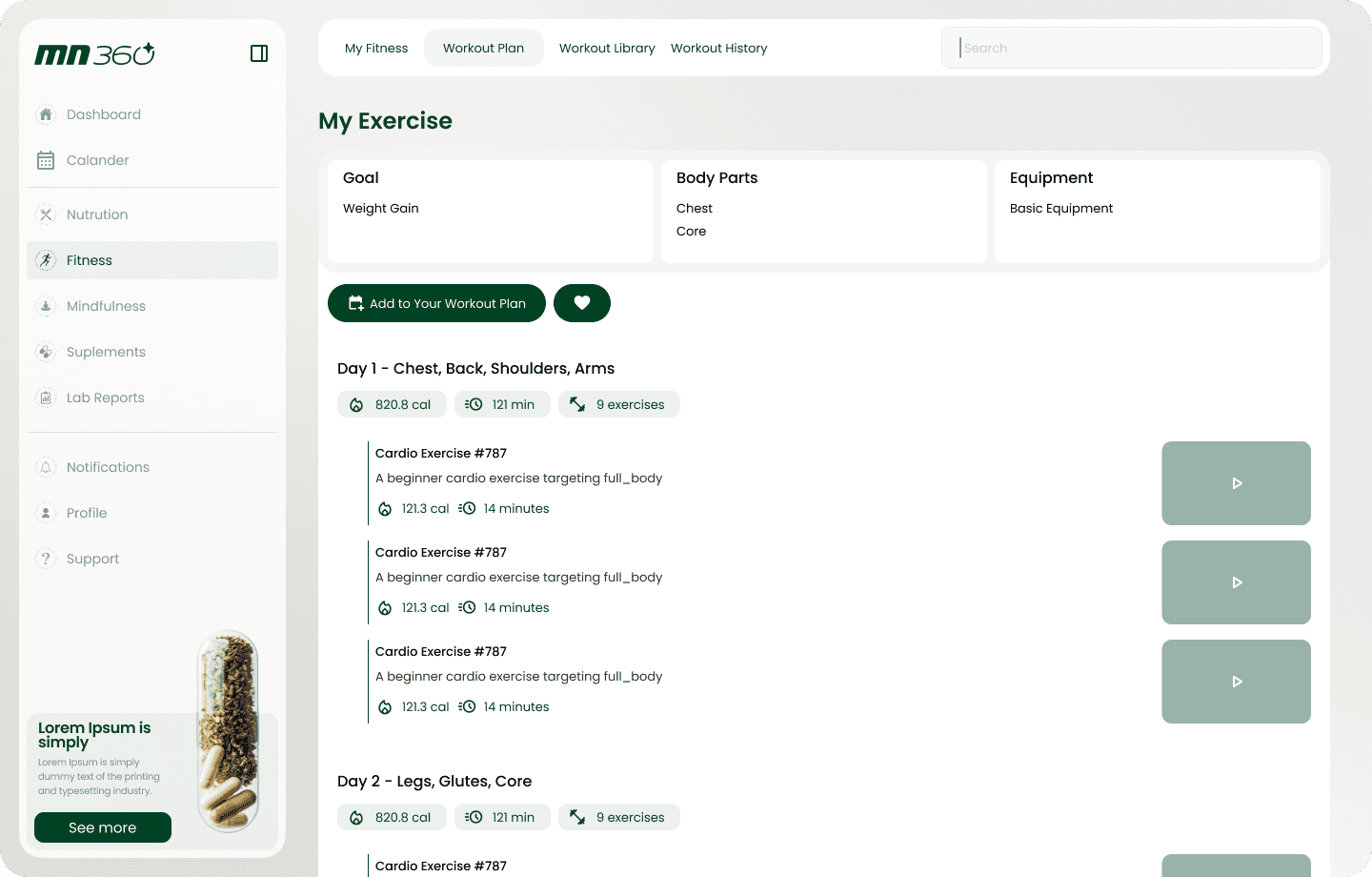Image resolution: width=1372 pixels, height=877 pixels.
Task: Click Chest body part text
Action: coord(695,208)
